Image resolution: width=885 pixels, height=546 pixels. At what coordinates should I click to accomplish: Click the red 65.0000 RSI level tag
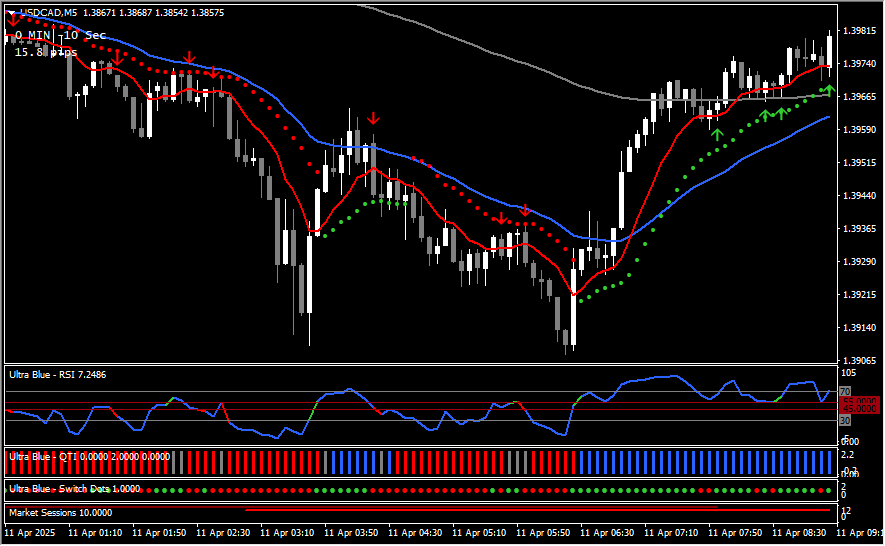click(859, 401)
